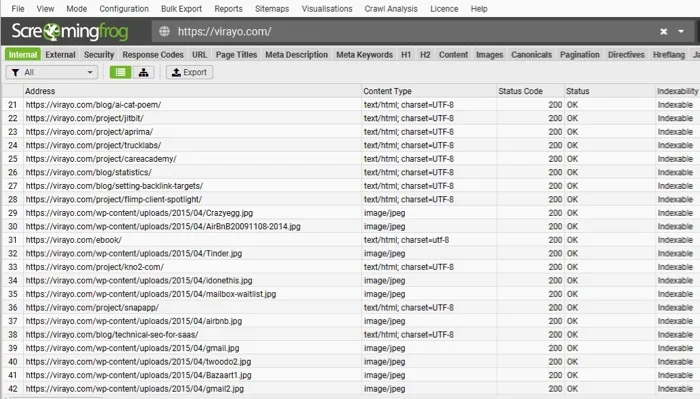Viewport: 700px width, 399px height.
Task: Select the H1 tab
Action: point(406,54)
